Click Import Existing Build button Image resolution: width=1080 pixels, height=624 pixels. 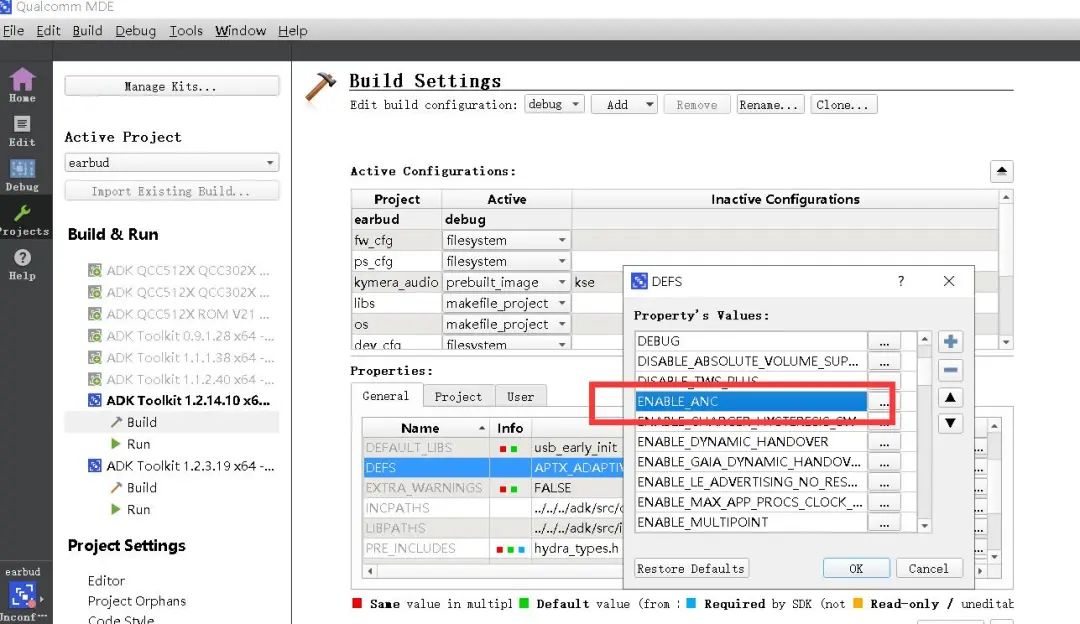point(172,191)
